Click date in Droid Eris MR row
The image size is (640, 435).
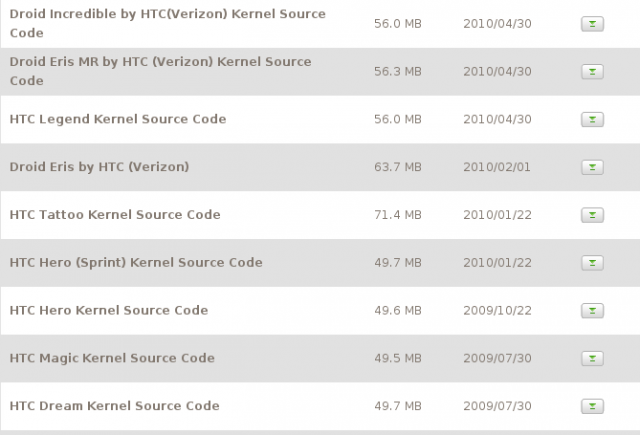coord(497,71)
